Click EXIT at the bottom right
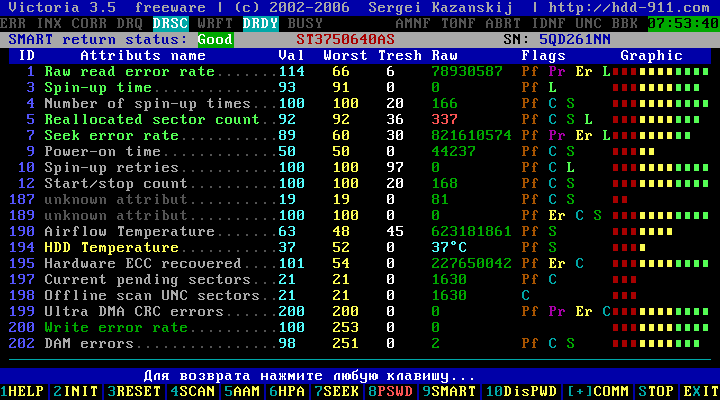Screen dimensions: 720x400 click(703, 391)
